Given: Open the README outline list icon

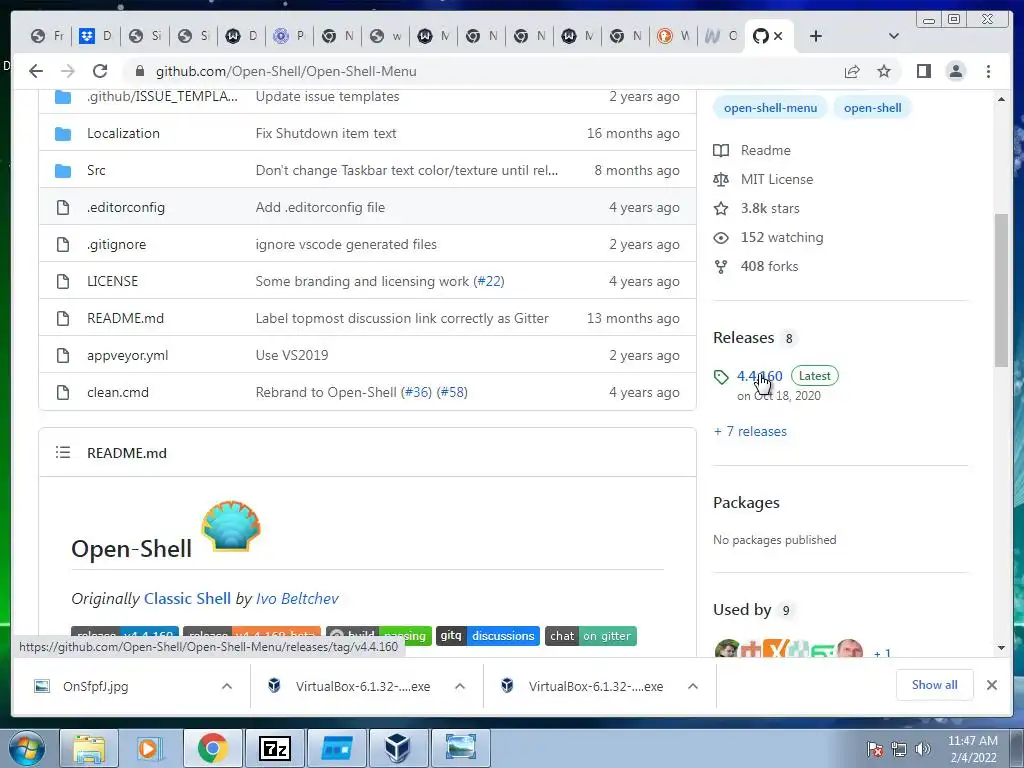Looking at the screenshot, I should 63,452.
